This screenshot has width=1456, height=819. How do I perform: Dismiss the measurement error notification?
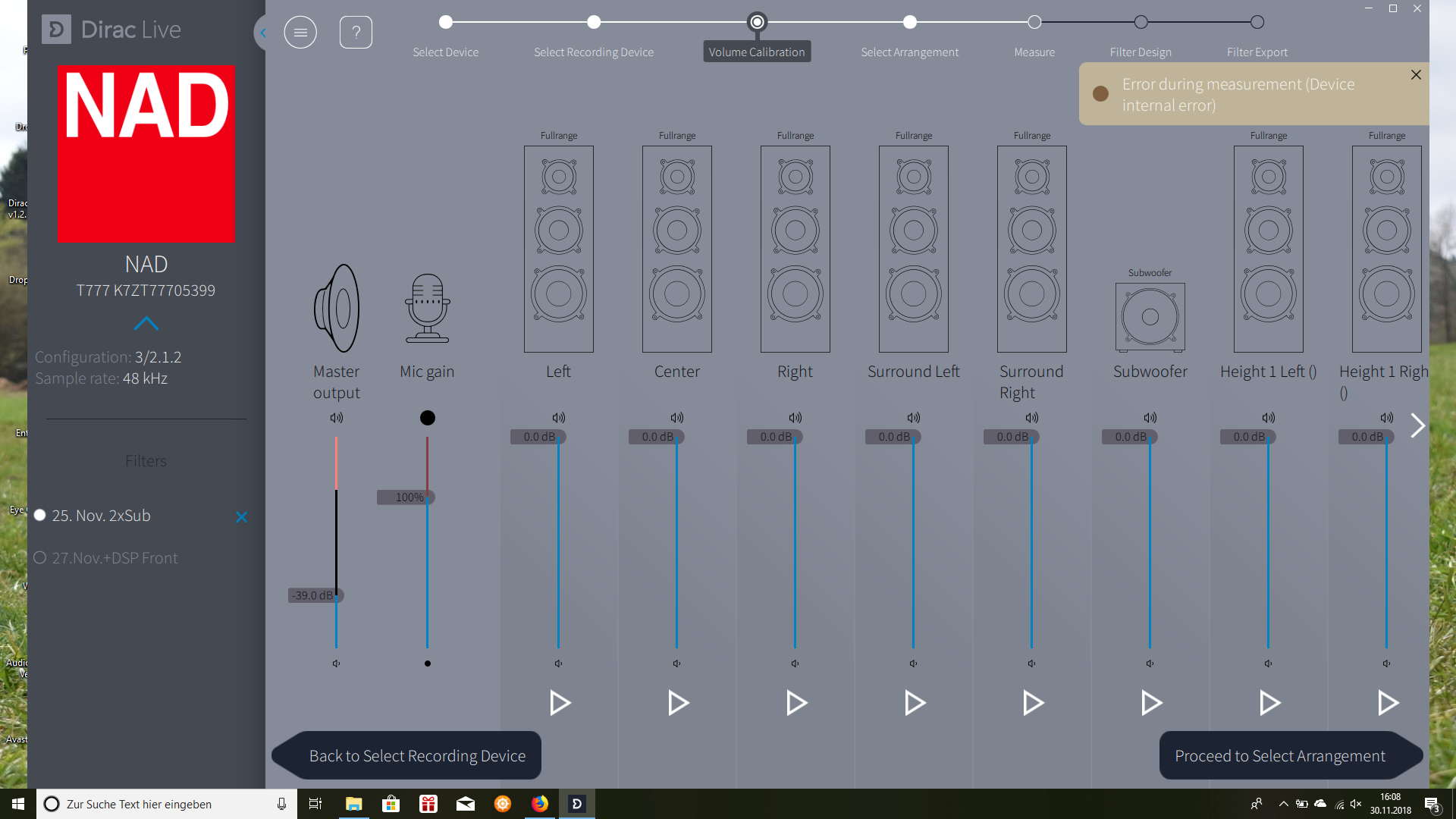coord(1416,74)
